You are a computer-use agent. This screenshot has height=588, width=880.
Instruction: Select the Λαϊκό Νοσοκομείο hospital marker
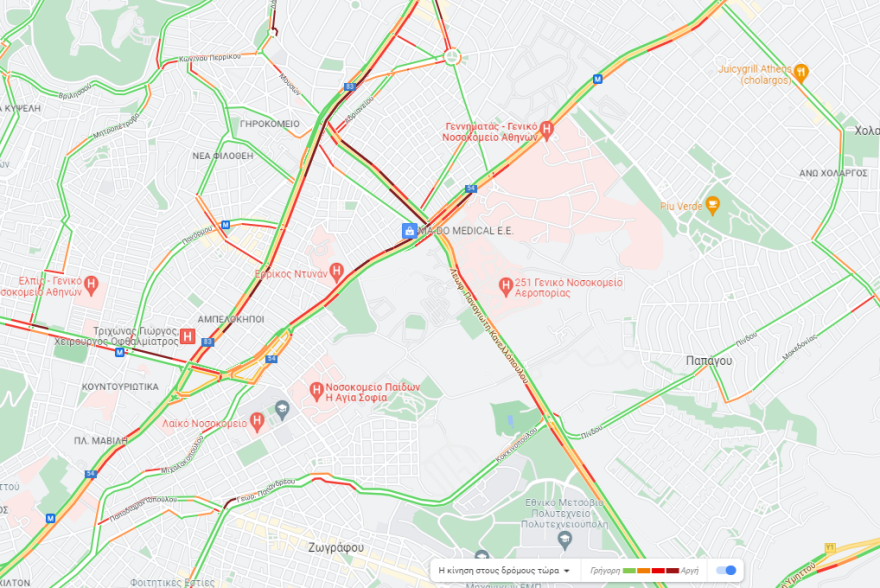tap(257, 422)
